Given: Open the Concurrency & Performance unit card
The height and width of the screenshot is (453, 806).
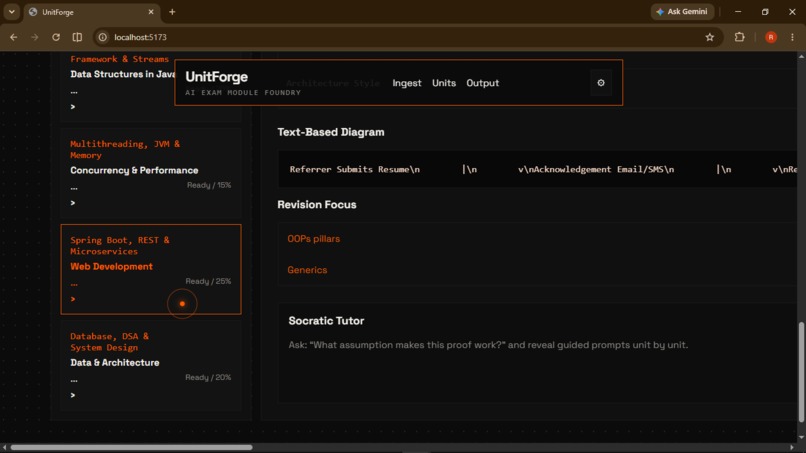Looking at the screenshot, I should click(x=151, y=173).
